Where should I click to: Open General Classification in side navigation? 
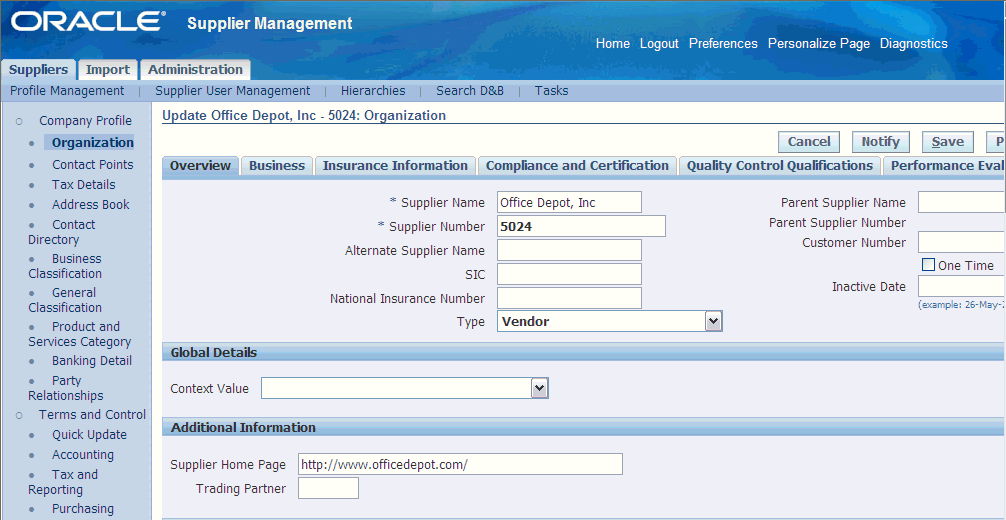pyautogui.click(x=65, y=300)
